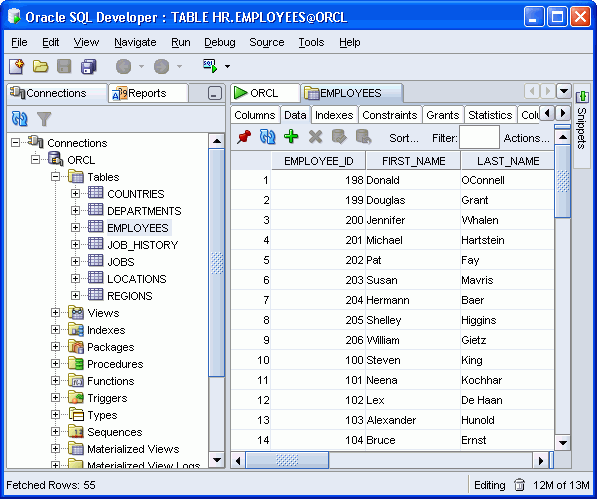Click the Snippets panel icon

point(582,96)
